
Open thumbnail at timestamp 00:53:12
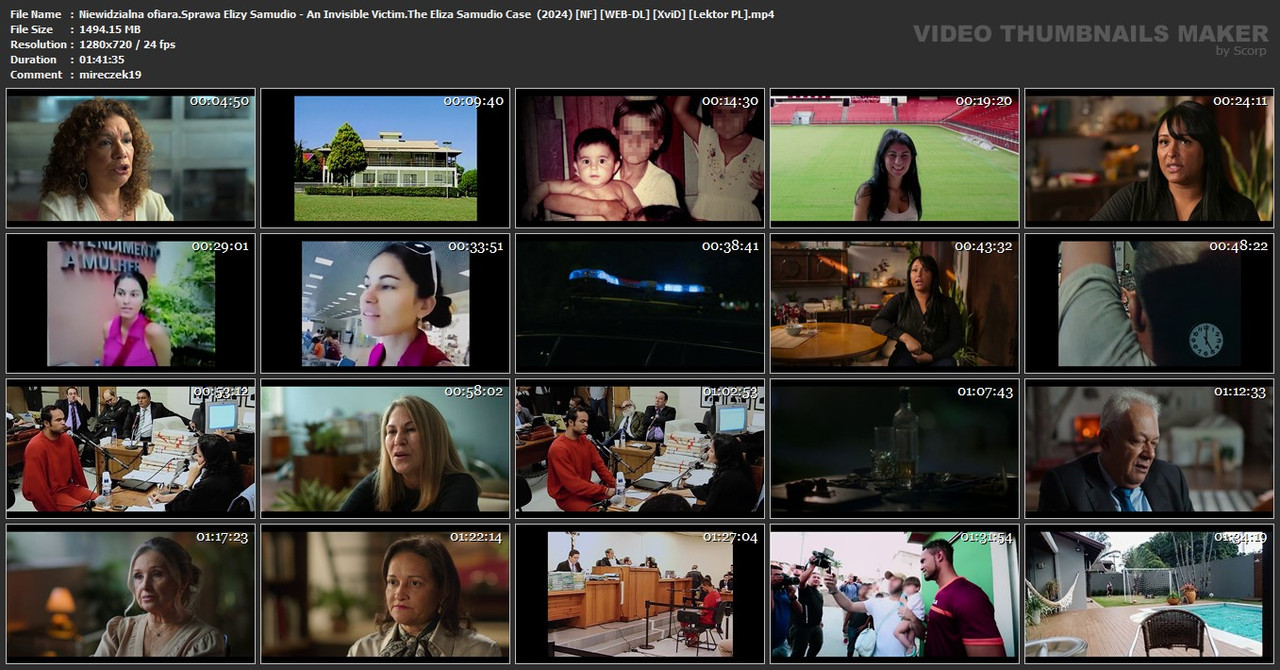(131, 449)
